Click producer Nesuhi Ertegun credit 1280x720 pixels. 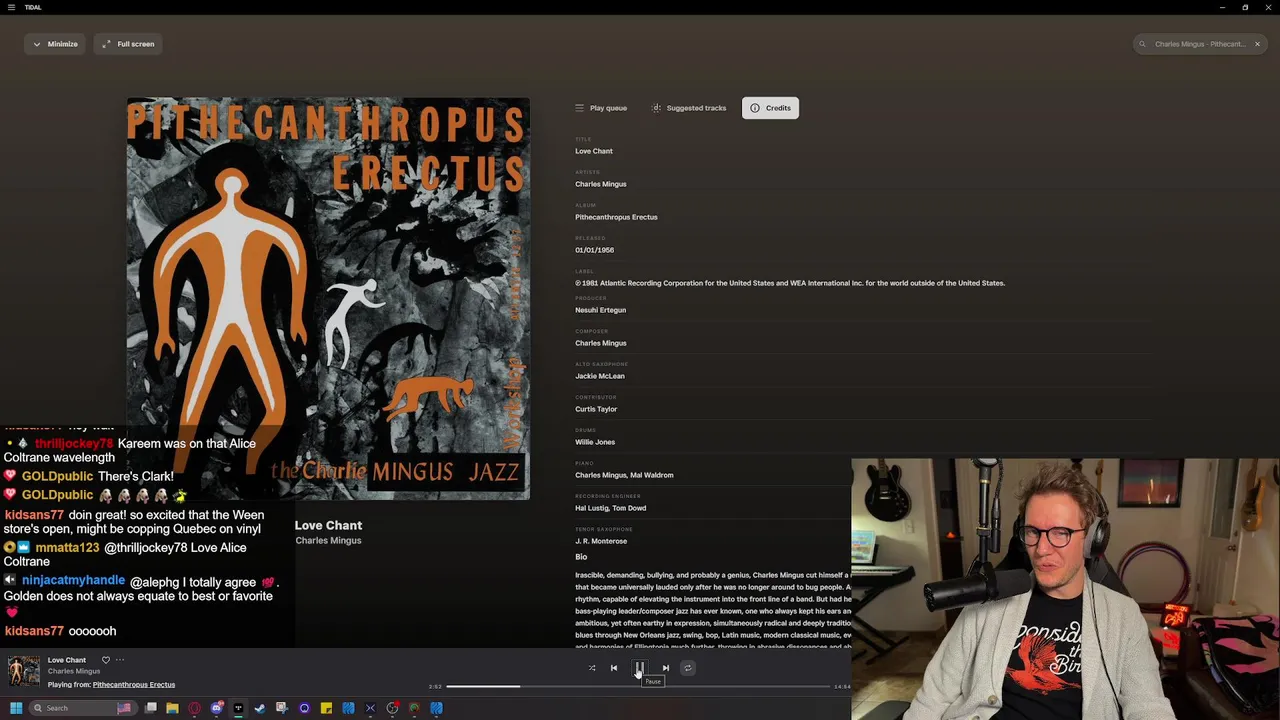coord(600,310)
